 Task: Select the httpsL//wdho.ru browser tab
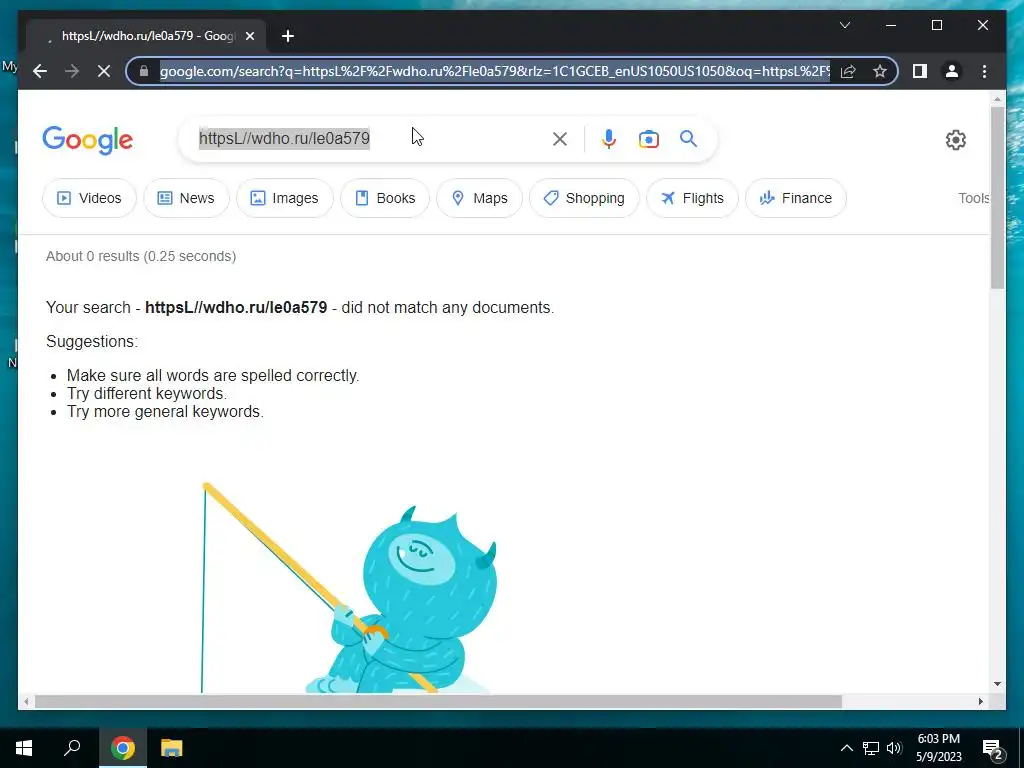tap(146, 36)
